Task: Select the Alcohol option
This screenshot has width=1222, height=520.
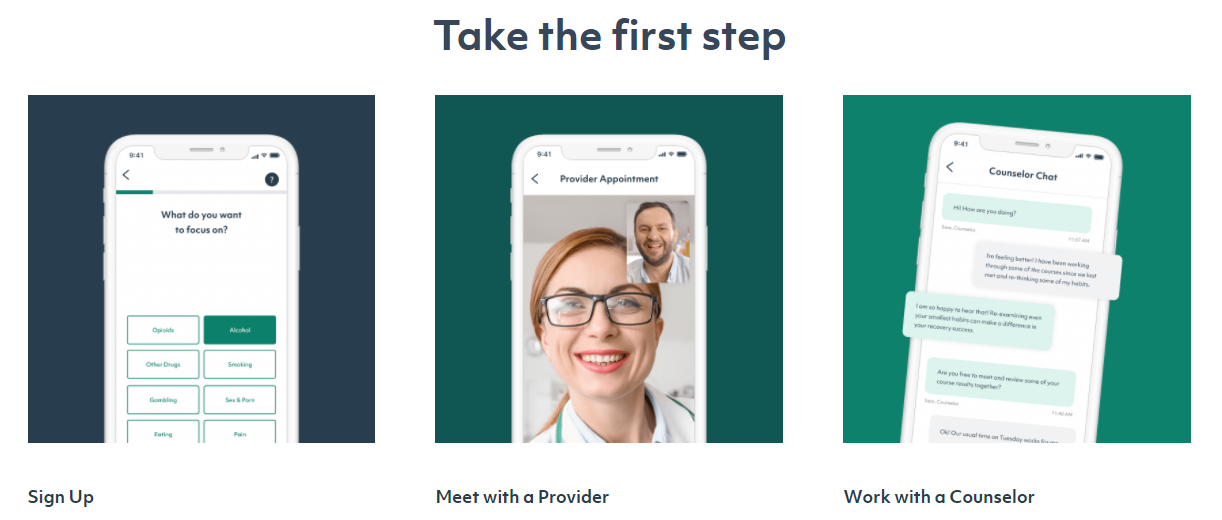Action: coord(240,330)
